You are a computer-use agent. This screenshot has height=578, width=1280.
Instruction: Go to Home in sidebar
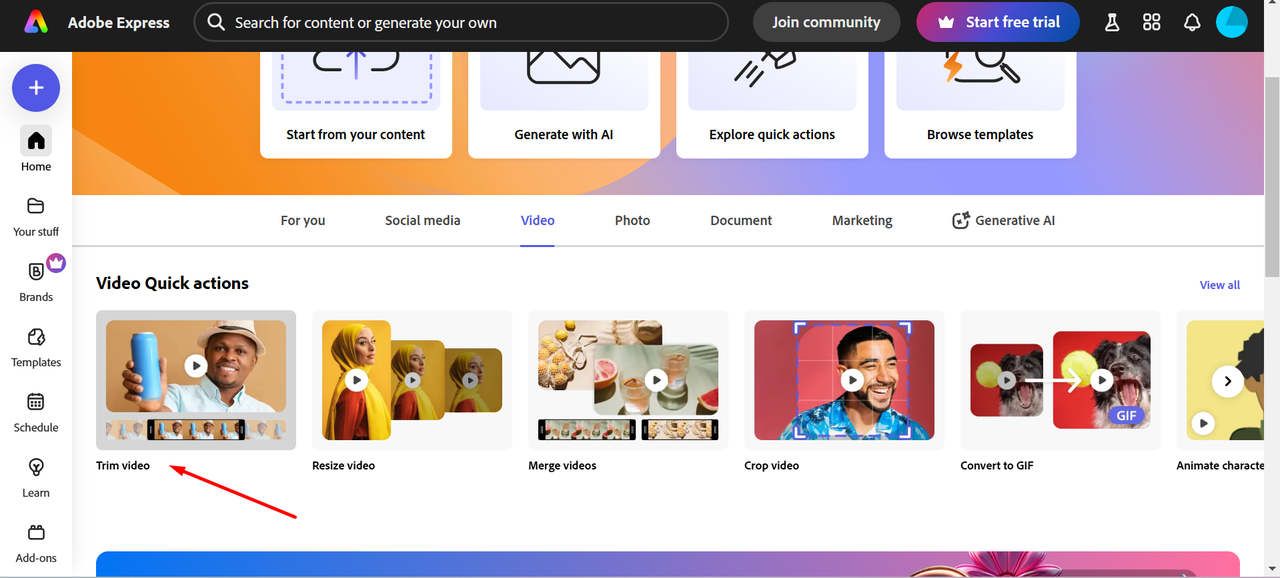[36, 150]
